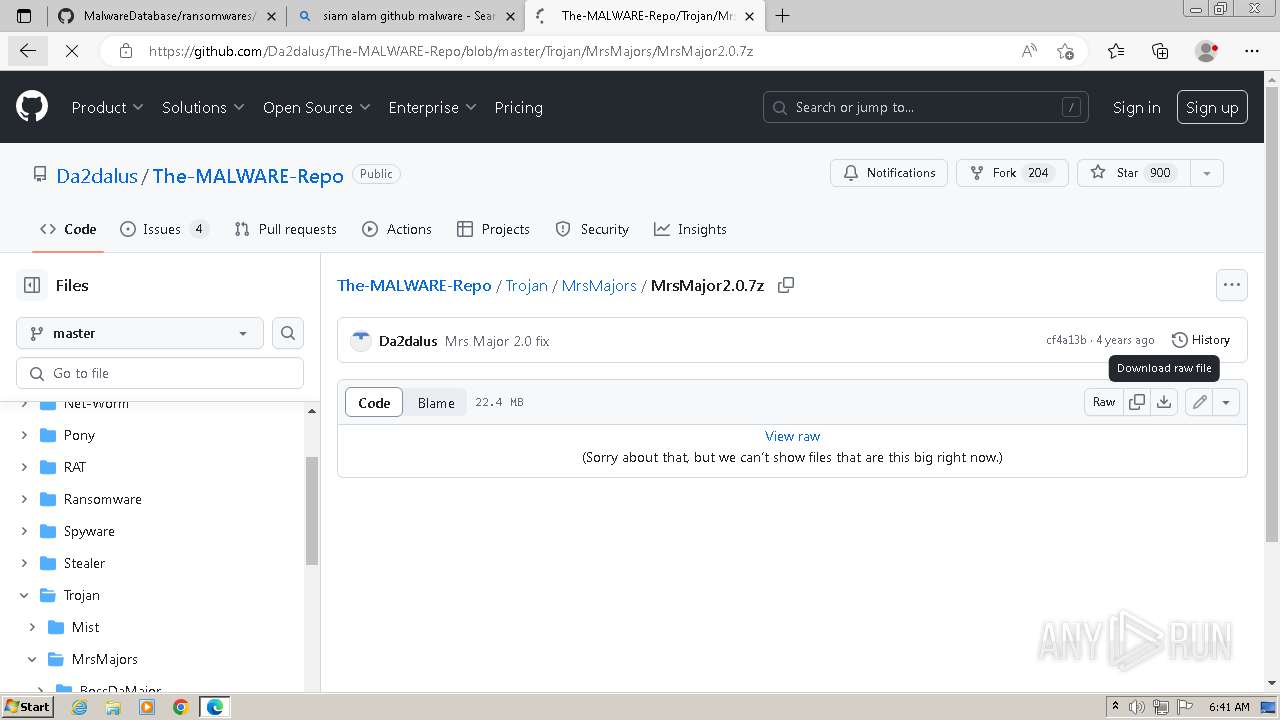Open the Pull requests tab
The height and width of the screenshot is (720, 1280).
click(285, 229)
